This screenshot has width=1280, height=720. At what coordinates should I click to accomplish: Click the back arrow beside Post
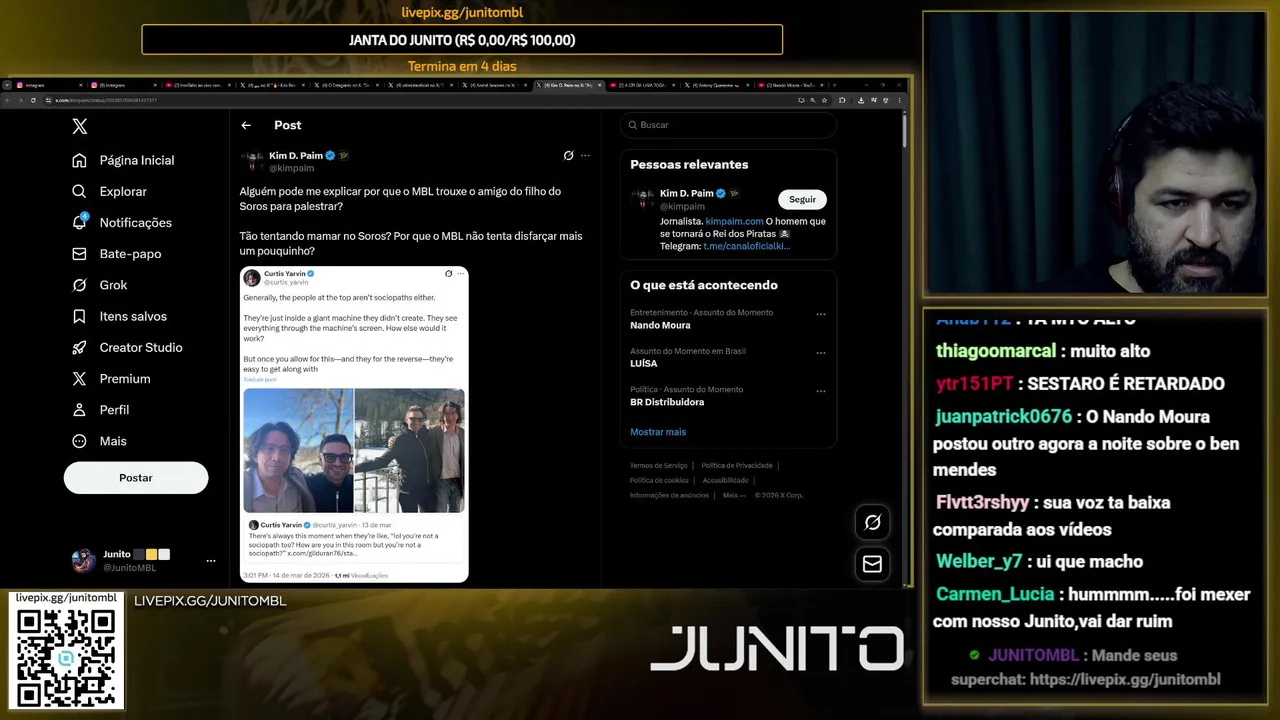(x=246, y=125)
